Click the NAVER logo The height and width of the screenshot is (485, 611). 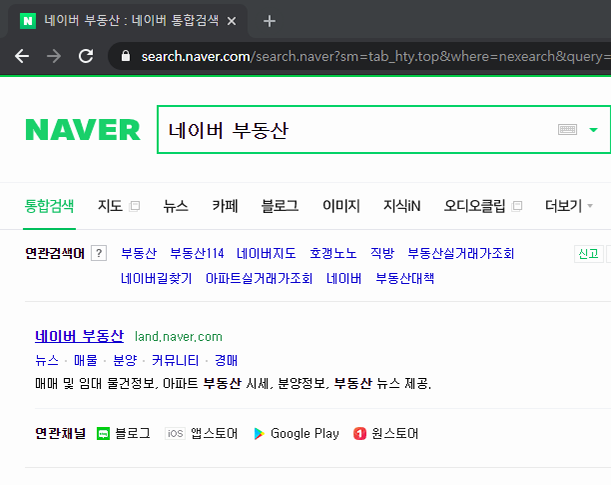(x=83, y=130)
